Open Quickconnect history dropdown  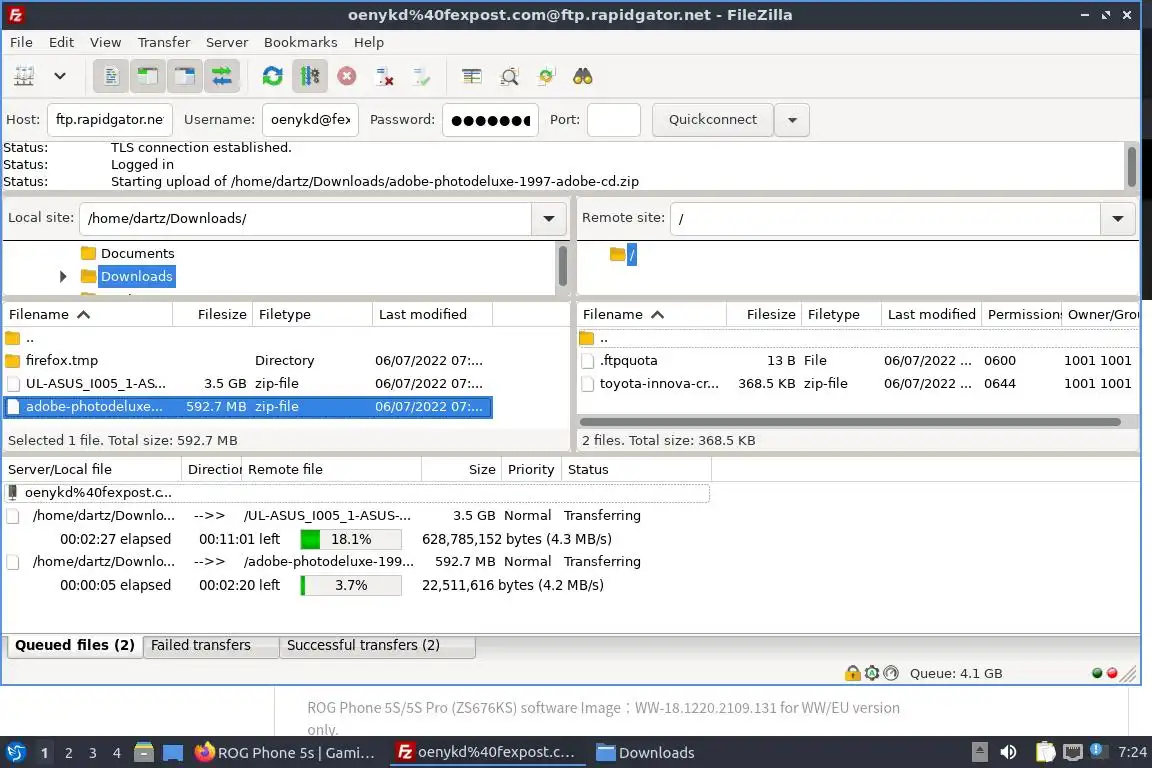click(792, 120)
